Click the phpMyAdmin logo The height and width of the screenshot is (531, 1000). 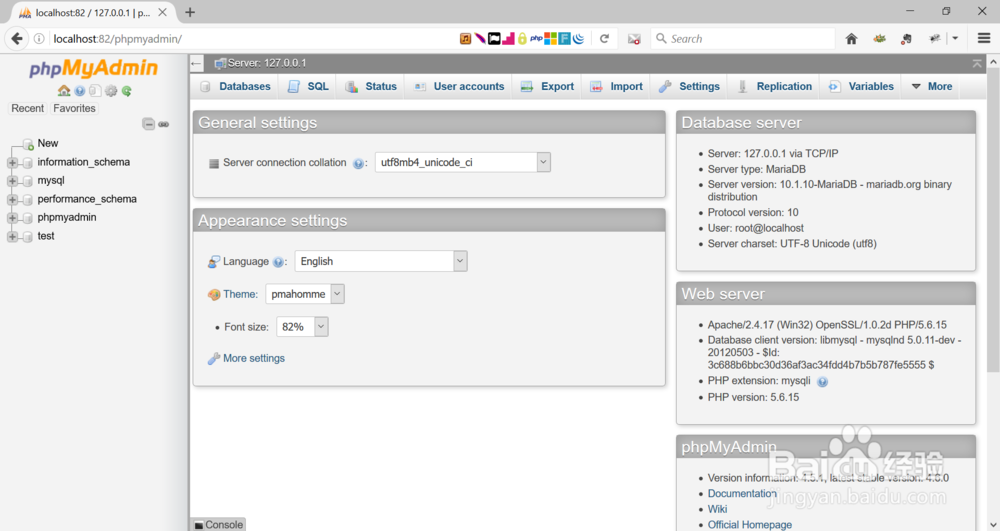pos(94,68)
